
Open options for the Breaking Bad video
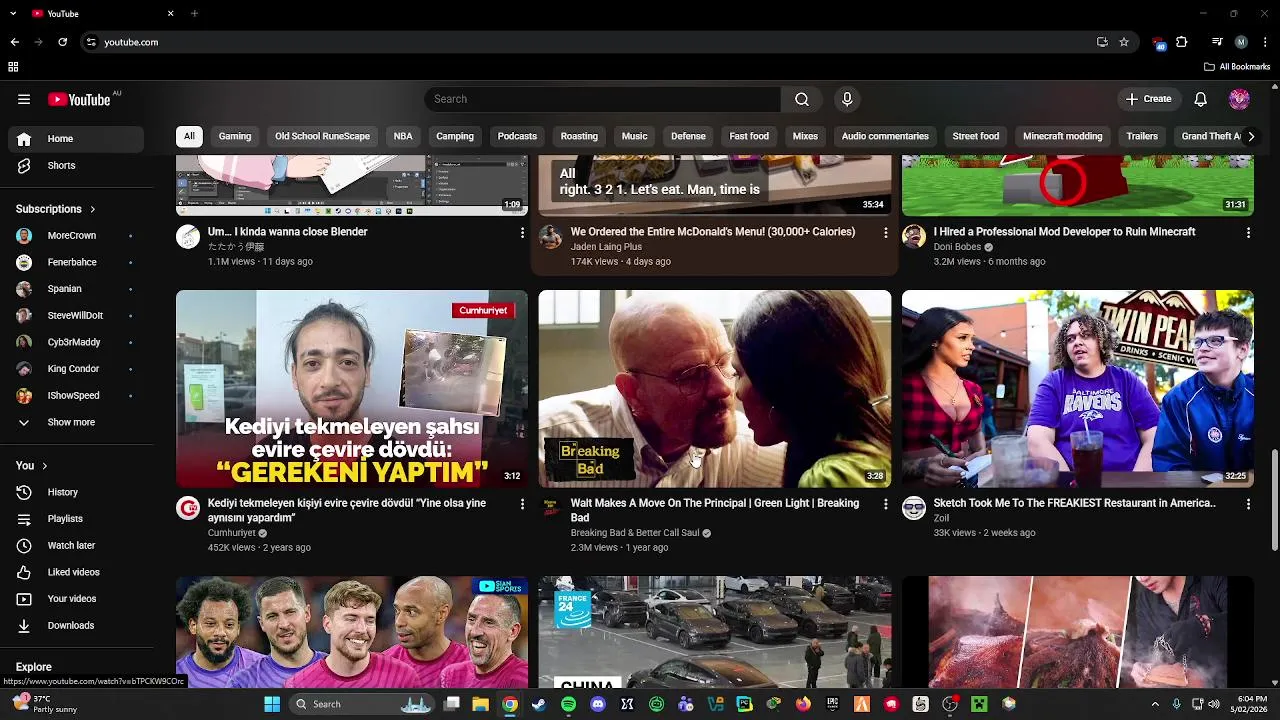(x=885, y=504)
